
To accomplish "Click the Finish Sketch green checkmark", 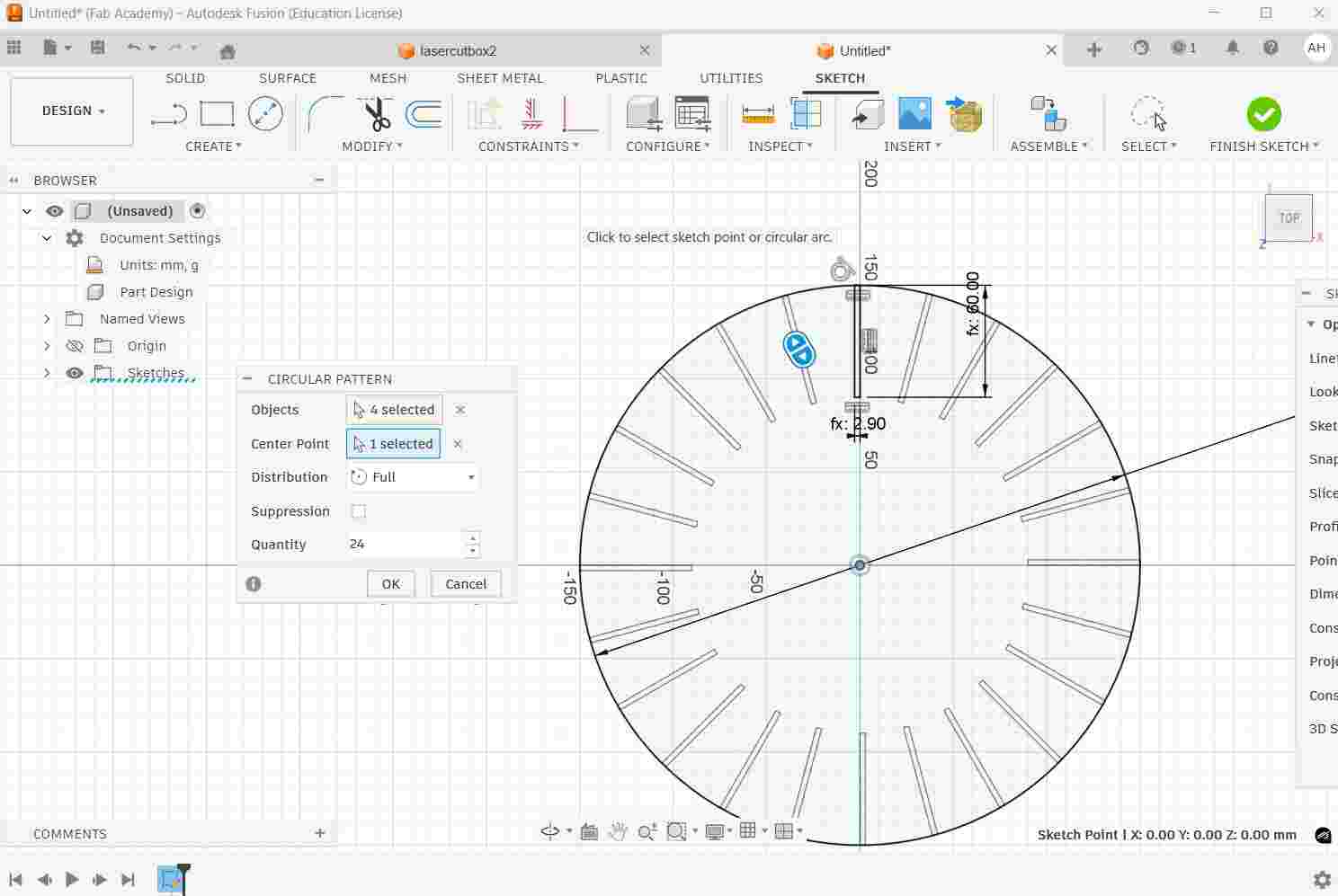I will coord(1263,114).
